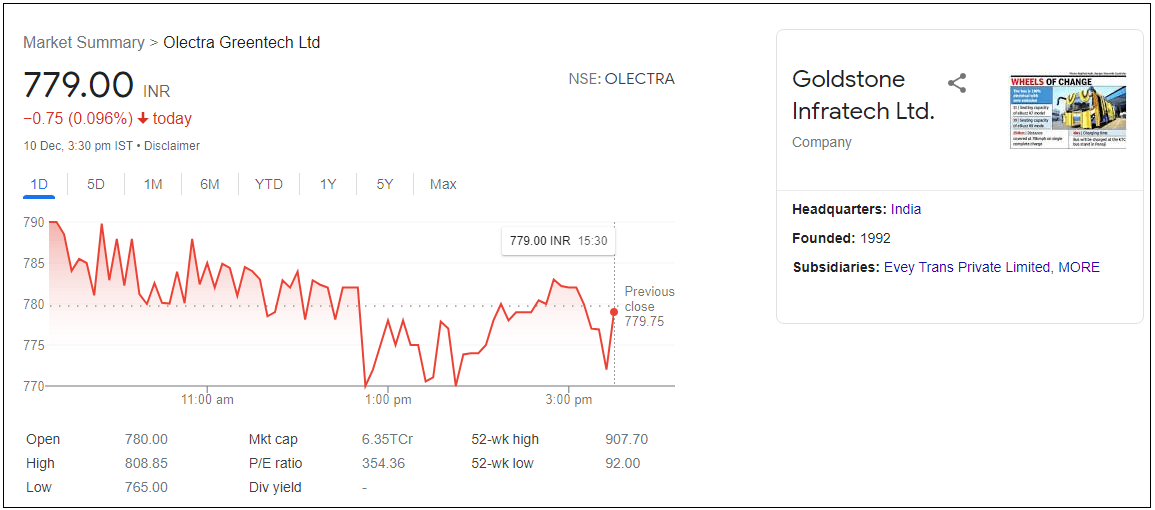Image resolution: width=1155 pixels, height=510 pixels.
Task: Open Evey Trans Private Limited link
Action: coord(966,268)
